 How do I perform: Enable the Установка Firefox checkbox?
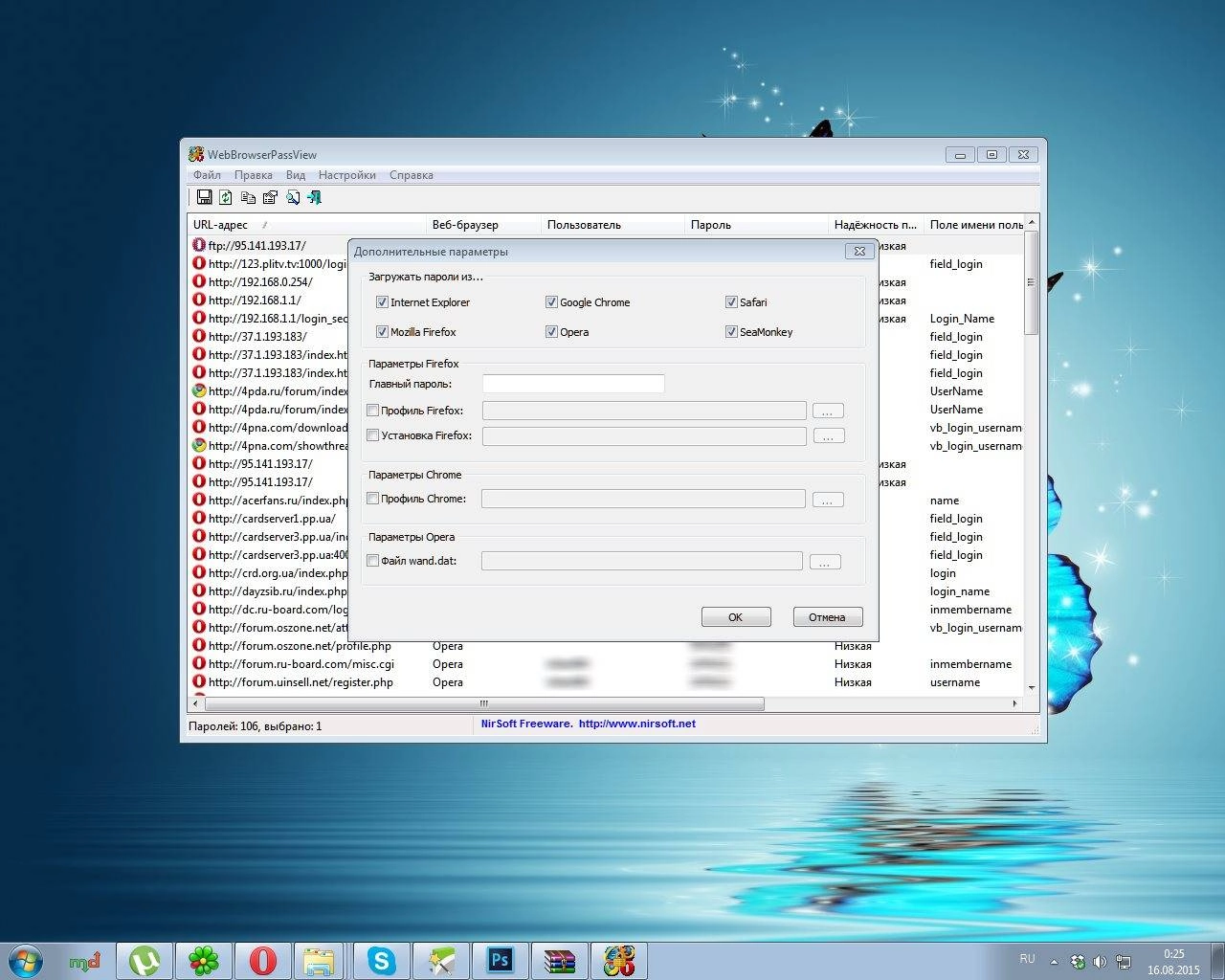(x=373, y=434)
